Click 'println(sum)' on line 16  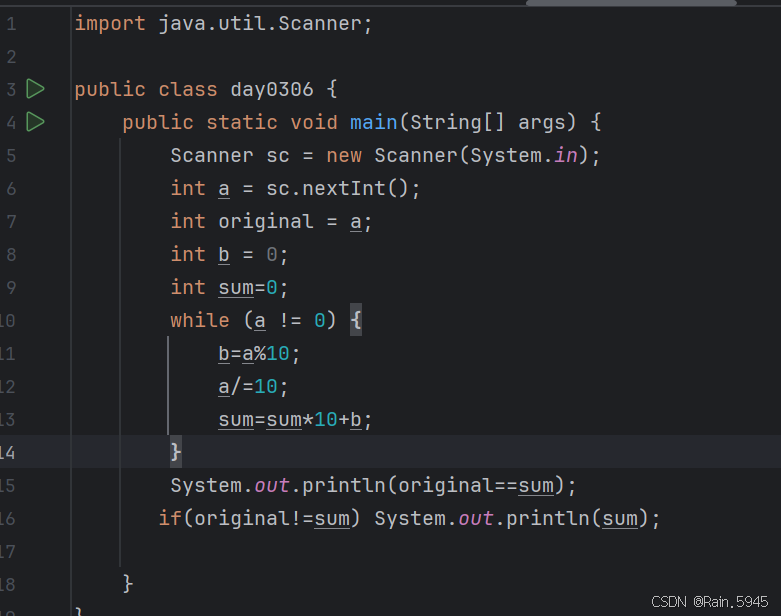tap(577, 518)
